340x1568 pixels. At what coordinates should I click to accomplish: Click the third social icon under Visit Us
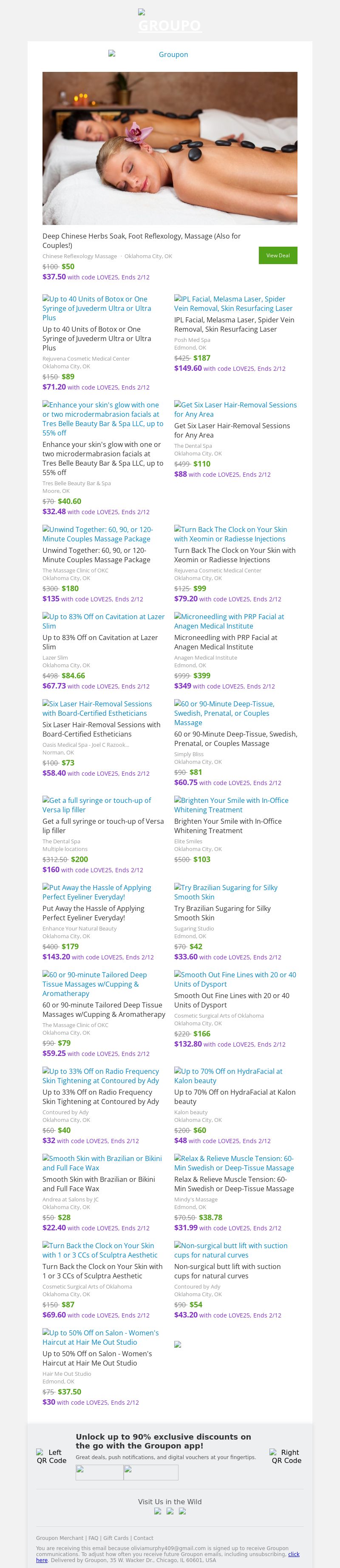[182, 1511]
